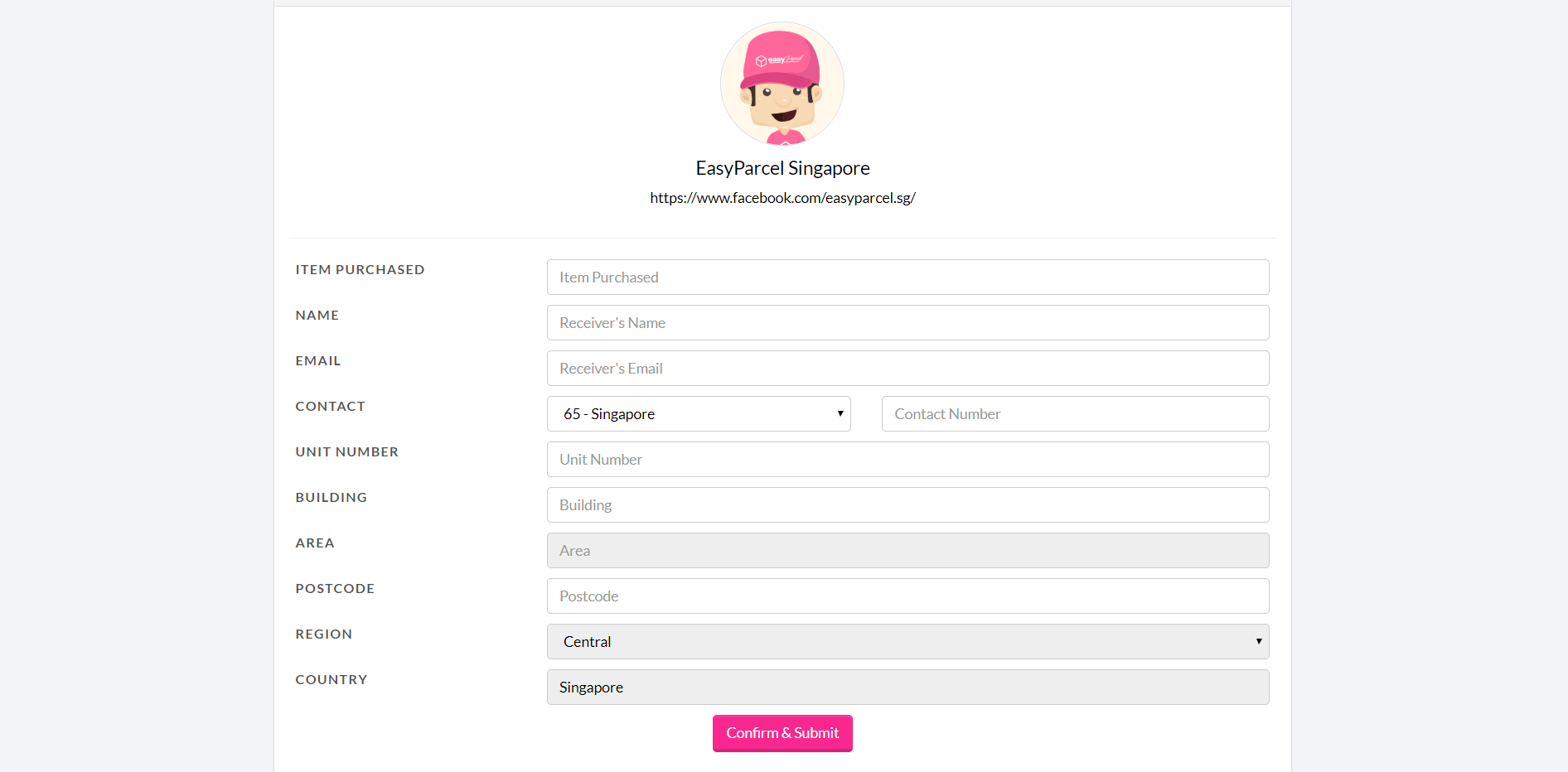Viewport: 1568px width, 772px height.
Task: Click the EasyParcel Singapore heading text
Action: click(782, 168)
